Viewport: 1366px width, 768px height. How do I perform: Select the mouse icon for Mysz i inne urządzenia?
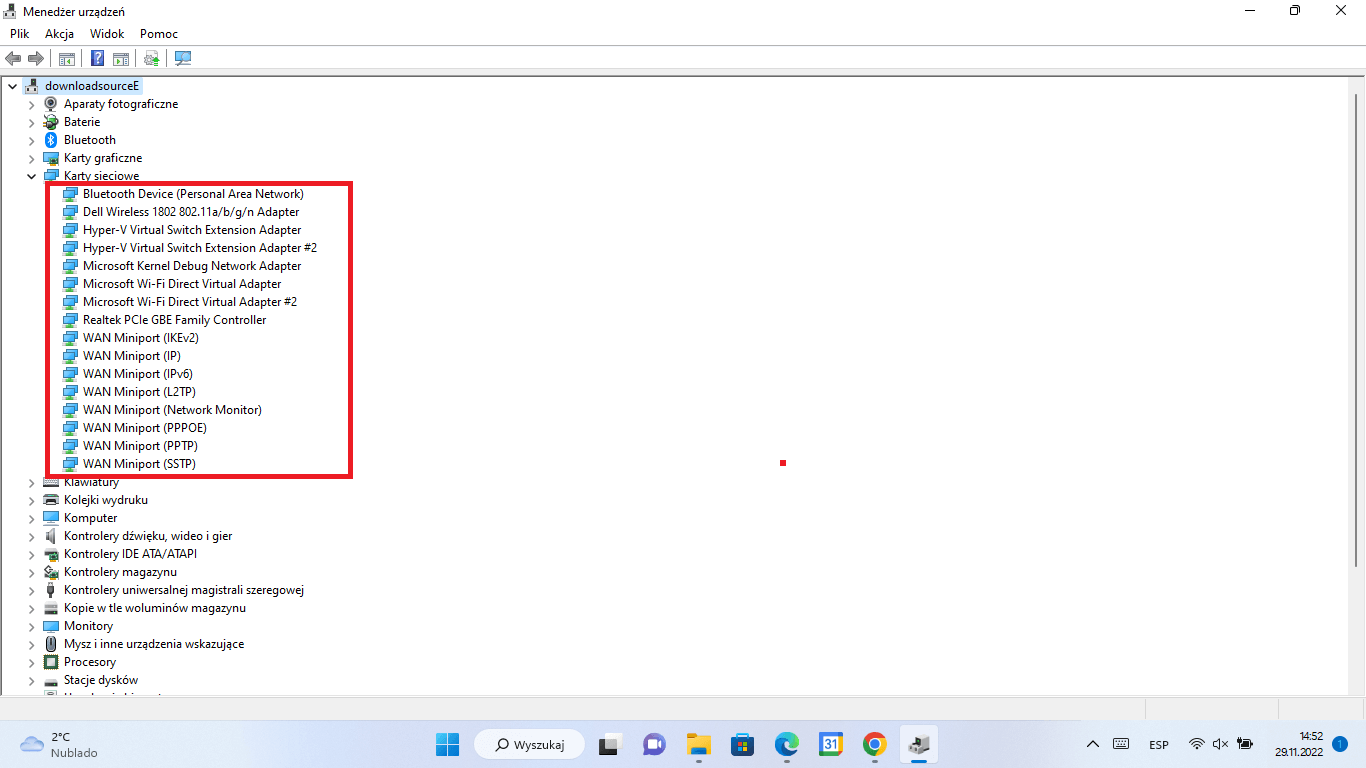click(x=52, y=644)
